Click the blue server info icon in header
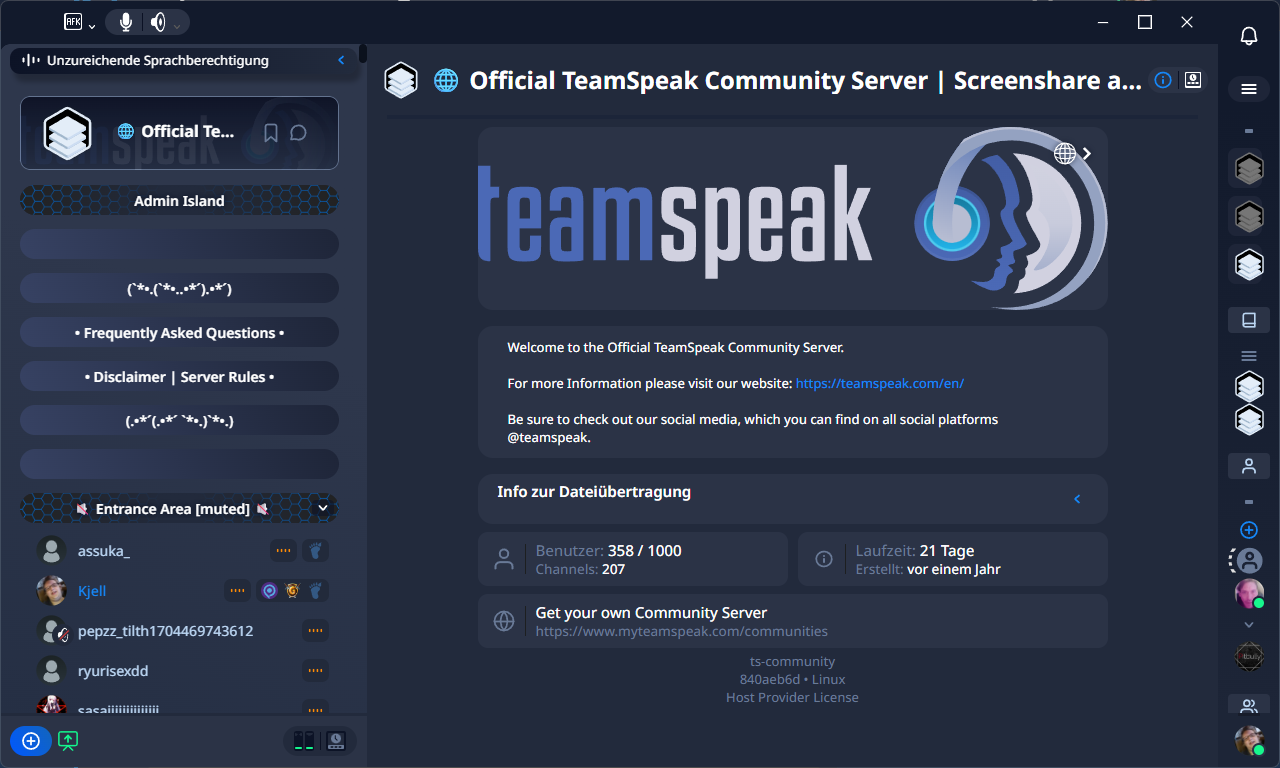The image size is (1280, 768). [x=1163, y=81]
